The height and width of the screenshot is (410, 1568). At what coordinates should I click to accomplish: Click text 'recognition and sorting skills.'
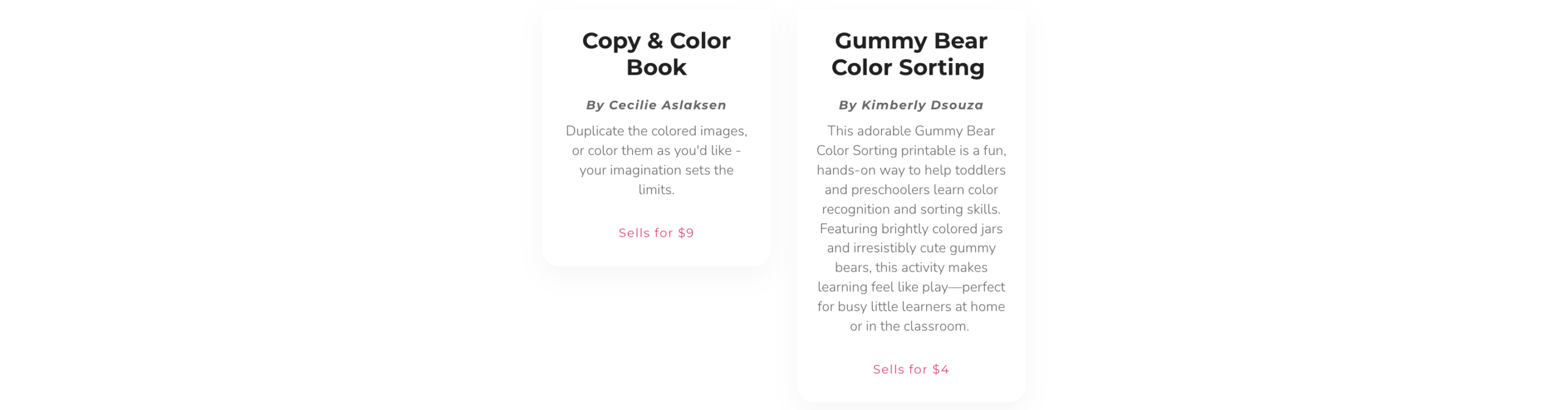point(910,209)
